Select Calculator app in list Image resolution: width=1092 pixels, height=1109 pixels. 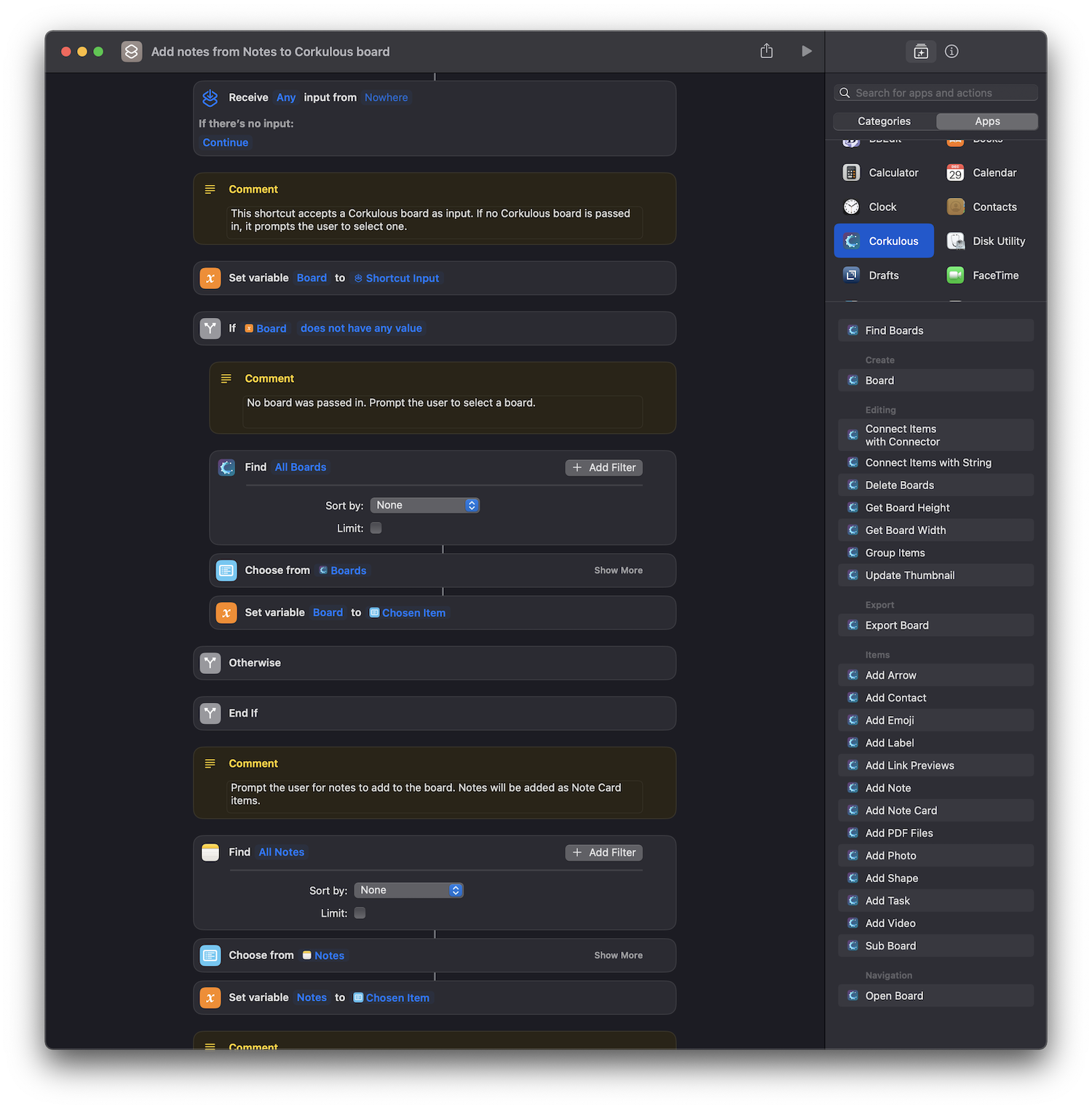882,172
